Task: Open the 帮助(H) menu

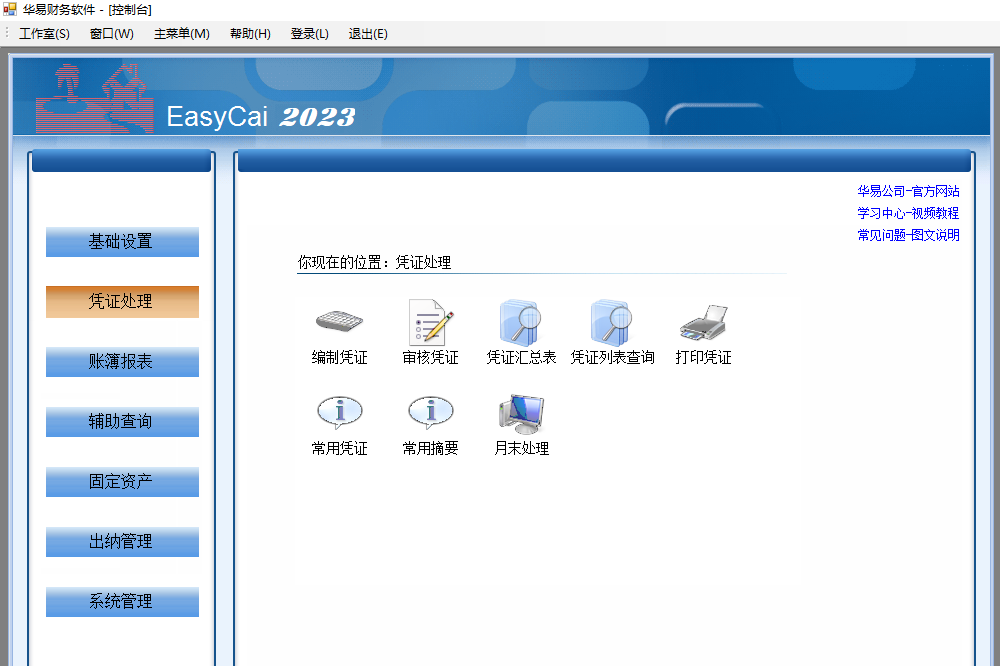Action: point(250,34)
